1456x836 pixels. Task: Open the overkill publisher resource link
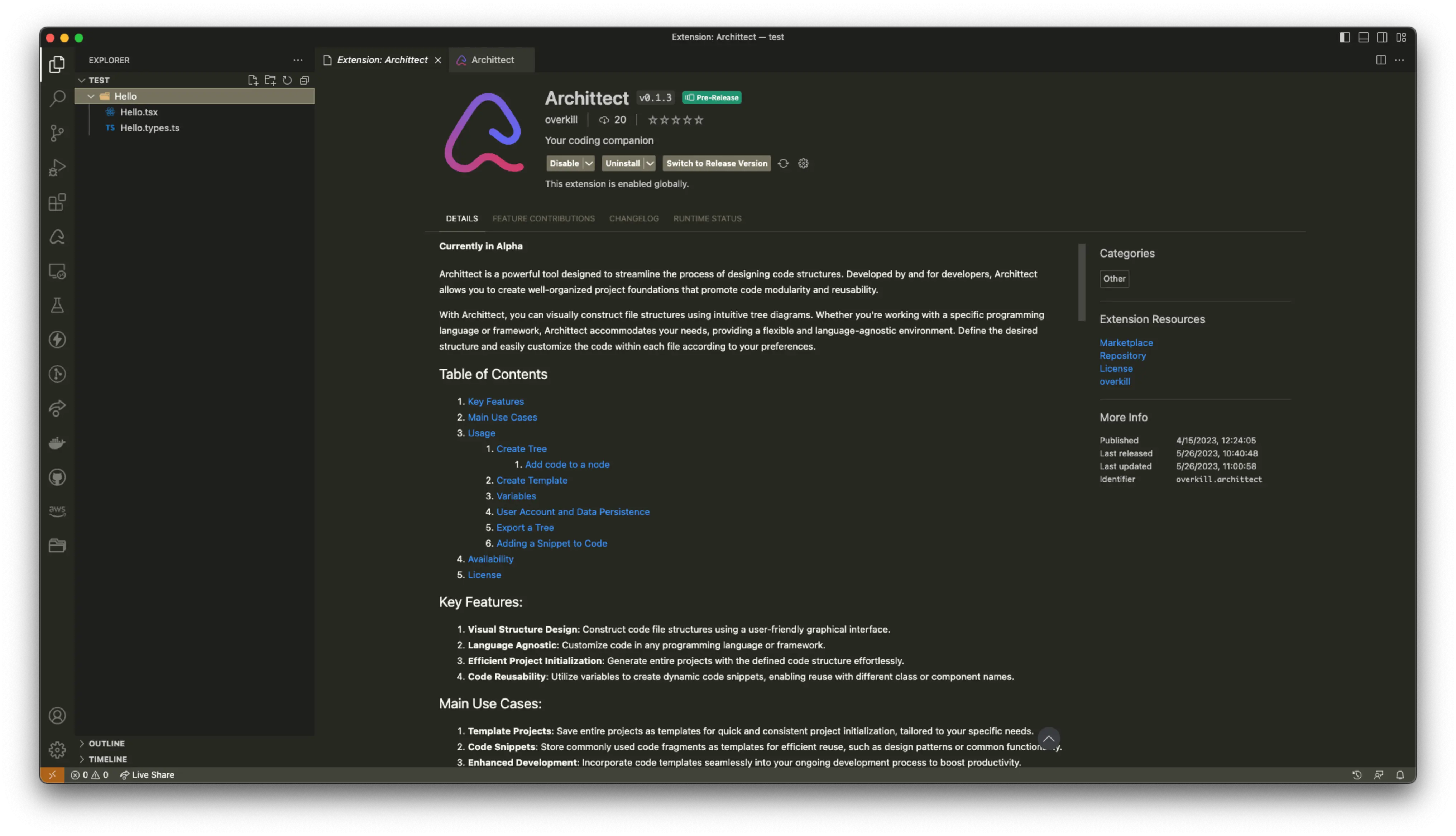1114,381
